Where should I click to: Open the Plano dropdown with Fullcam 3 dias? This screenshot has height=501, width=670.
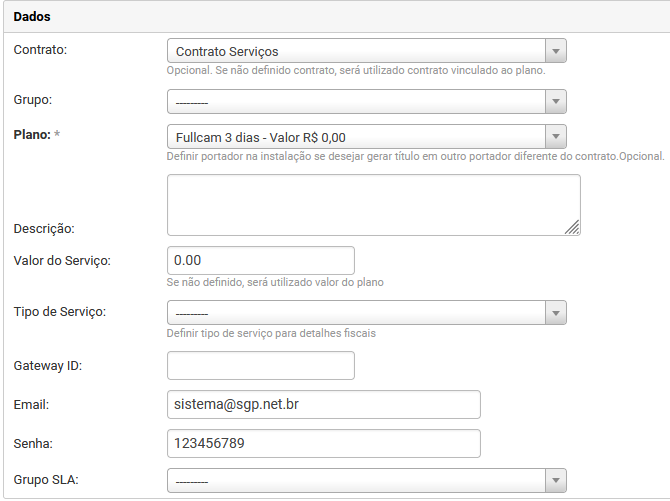[x=366, y=137]
